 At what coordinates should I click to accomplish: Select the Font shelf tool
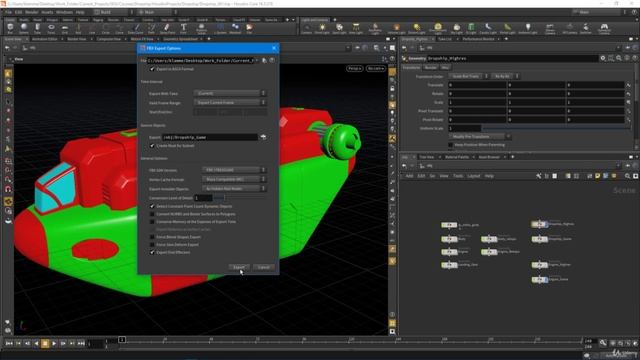pos(184,29)
